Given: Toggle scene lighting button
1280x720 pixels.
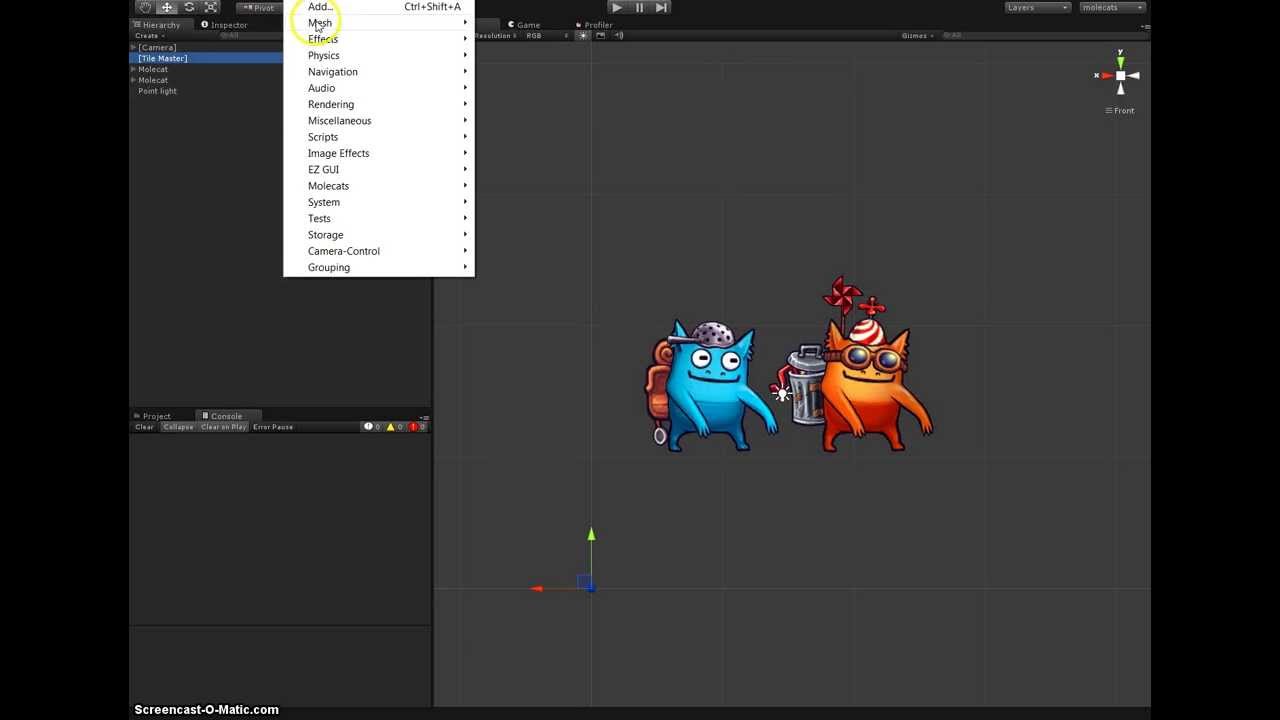Looking at the screenshot, I should [583, 36].
